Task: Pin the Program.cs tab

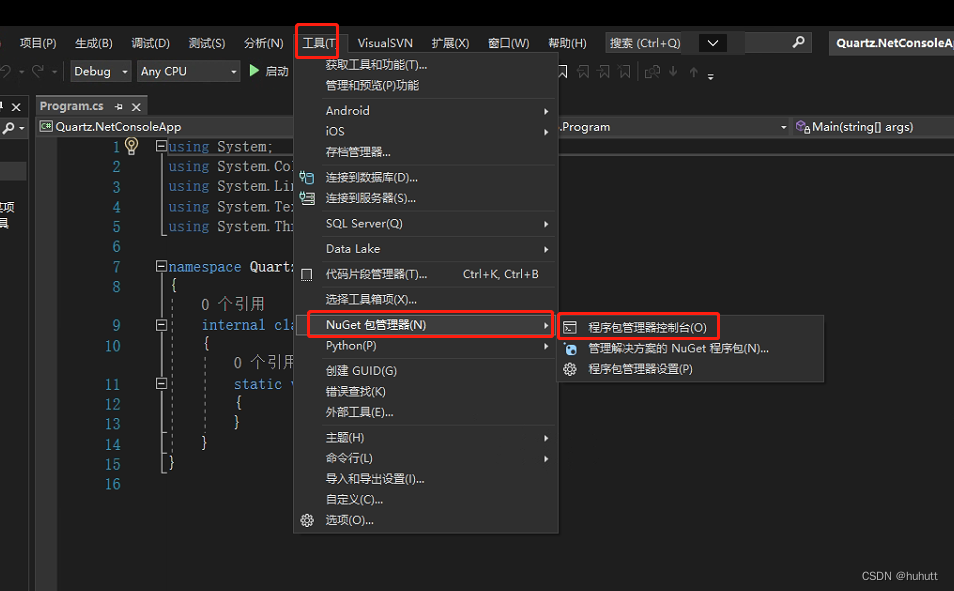Action: (x=119, y=107)
